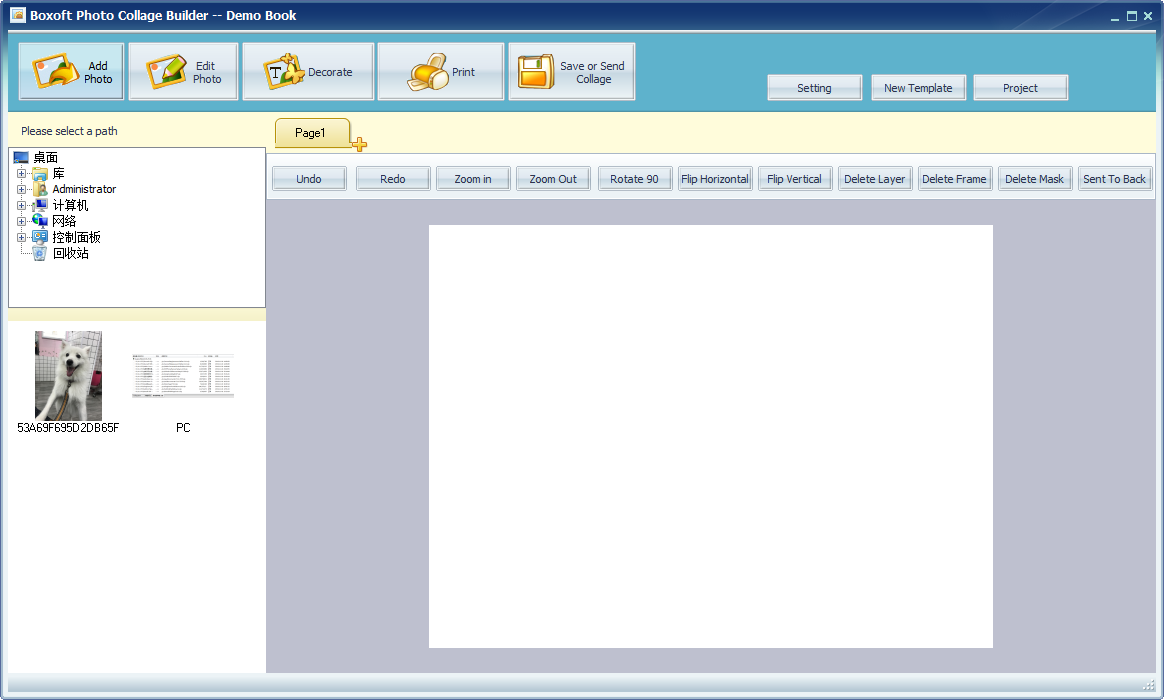The image size is (1164, 700).
Task: Open the Setting dialog
Action: click(814, 87)
